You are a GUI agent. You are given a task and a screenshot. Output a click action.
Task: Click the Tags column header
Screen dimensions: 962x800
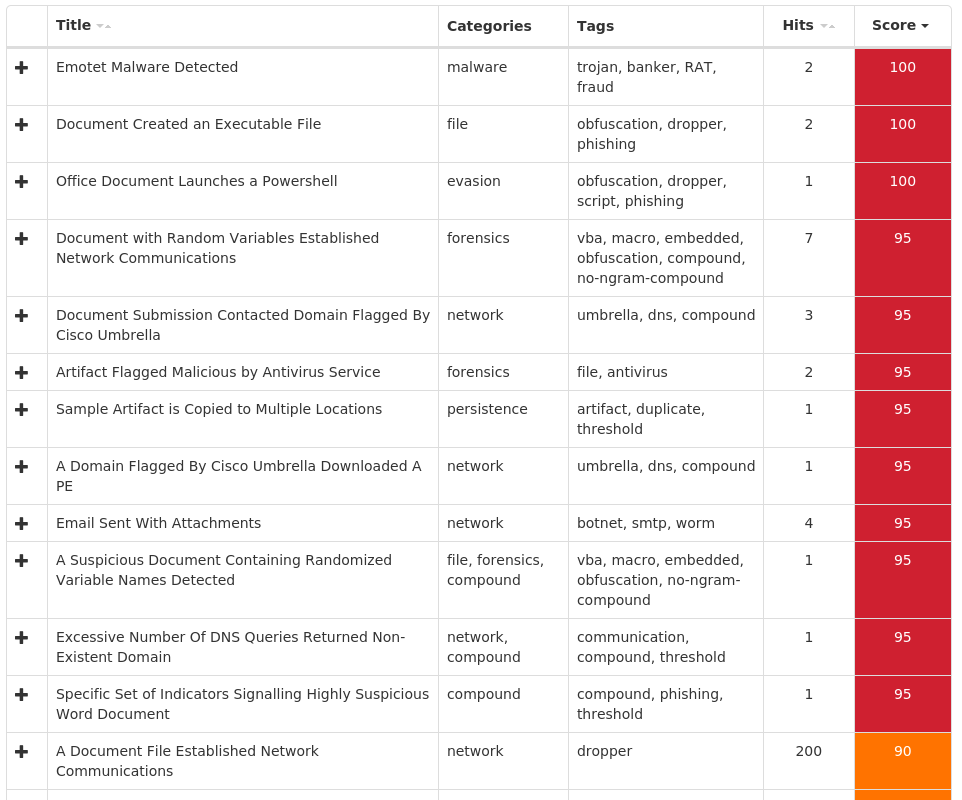[x=595, y=26]
